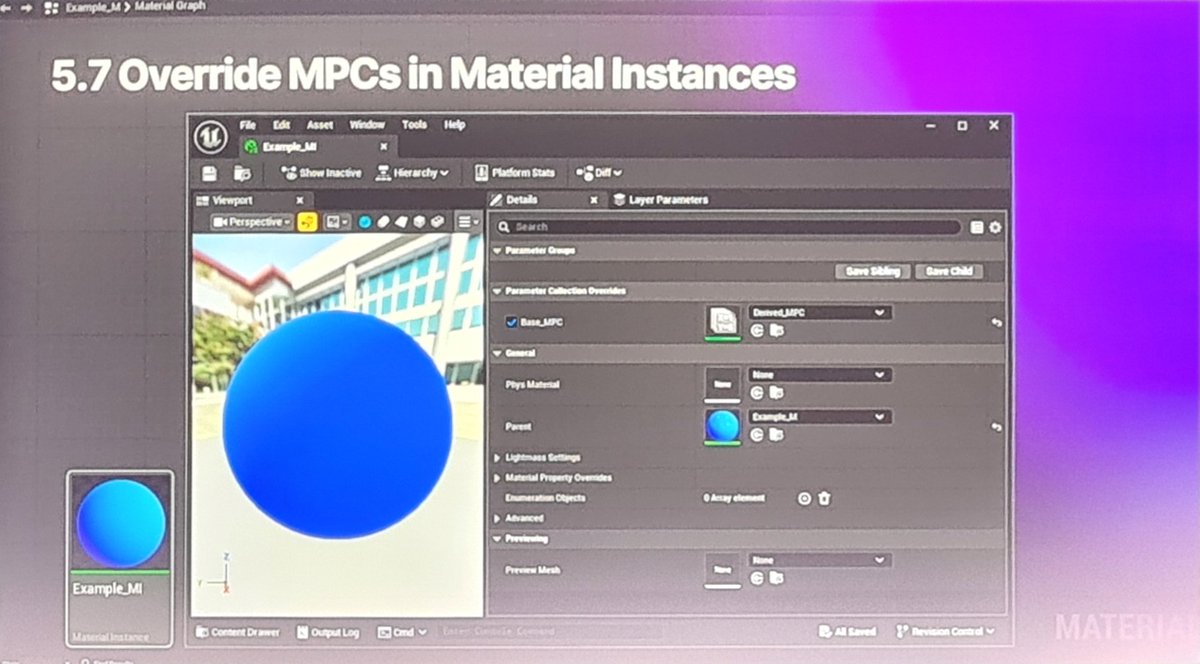Open the Perspective view mode dropdown
This screenshot has width=1200, height=664.
point(254,222)
